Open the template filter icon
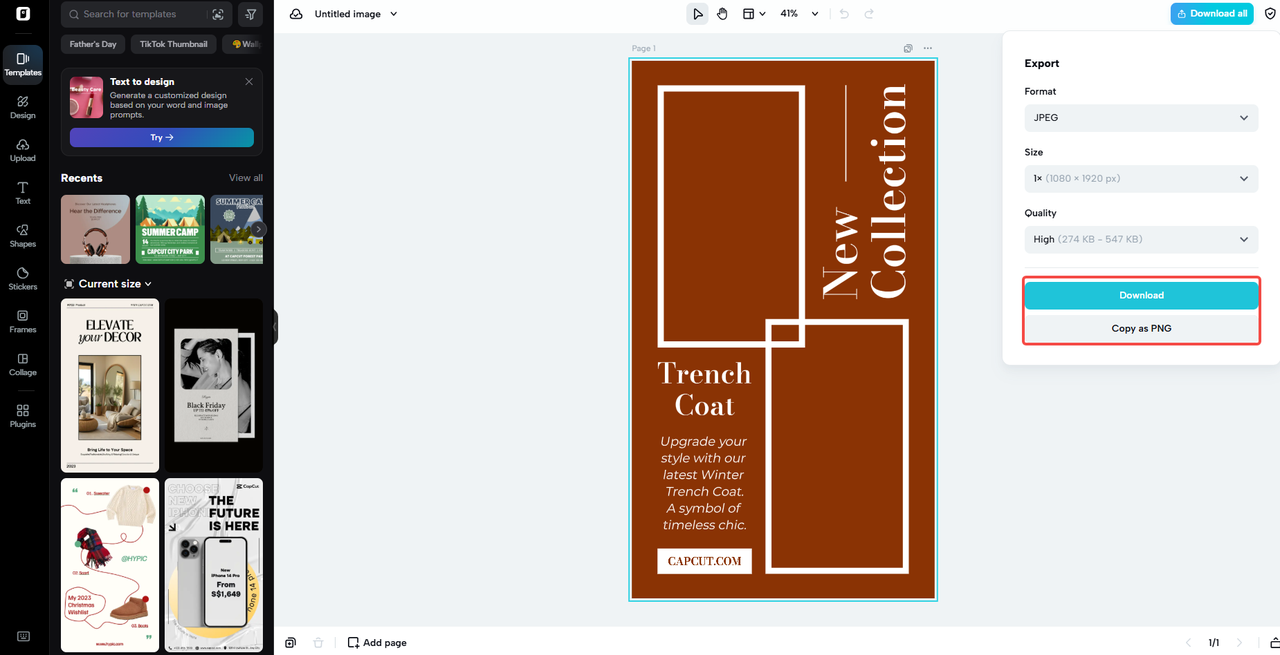Image resolution: width=1280 pixels, height=655 pixels. coord(250,14)
